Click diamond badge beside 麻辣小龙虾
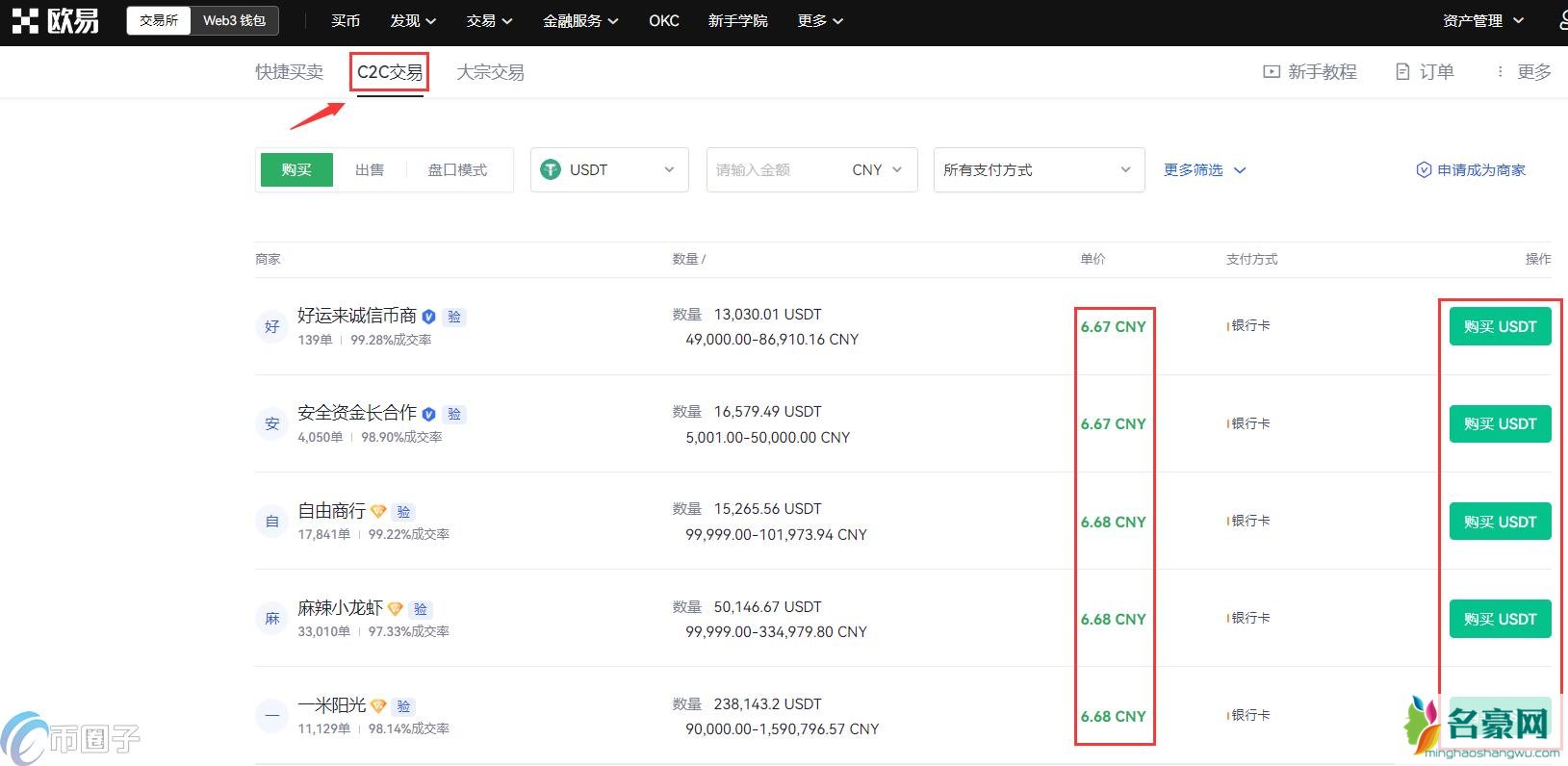This screenshot has width=1568, height=766. [x=395, y=609]
